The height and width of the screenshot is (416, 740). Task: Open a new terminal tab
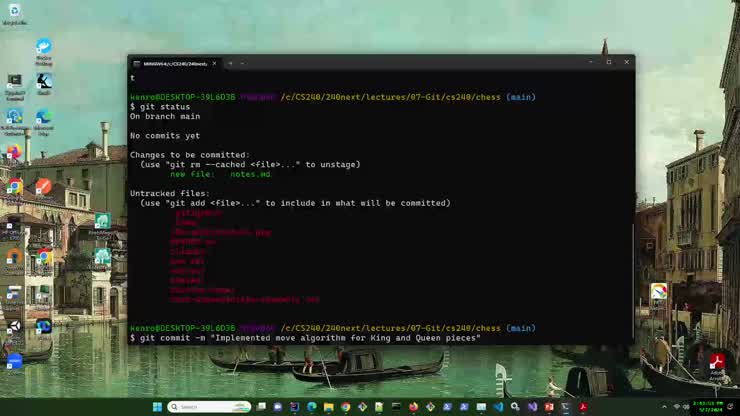point(230,63)
